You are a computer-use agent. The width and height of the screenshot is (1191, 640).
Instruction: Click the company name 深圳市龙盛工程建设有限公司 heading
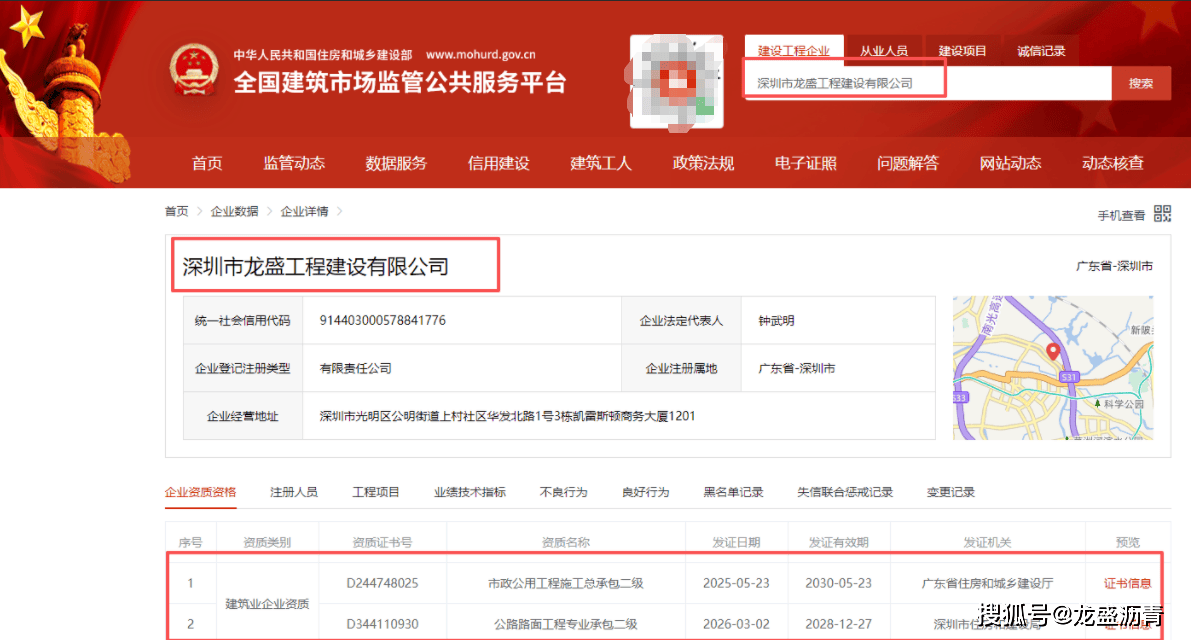(x=315, y=266)
